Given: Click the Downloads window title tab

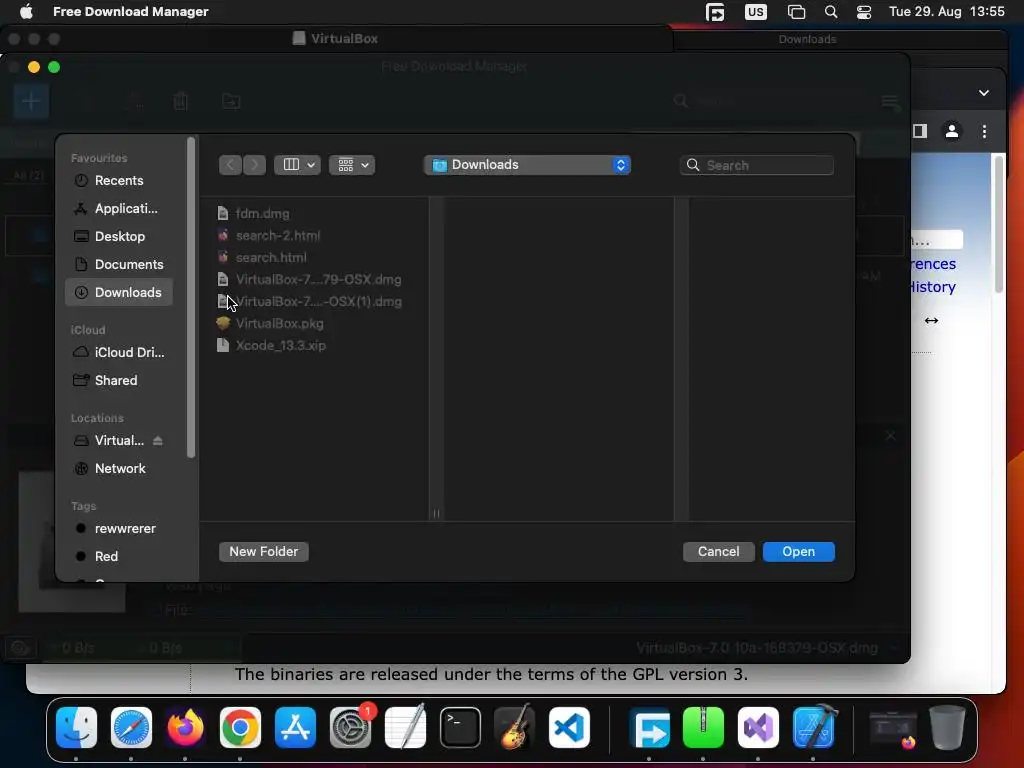Looking at the screenshot, I should pyautogui.click(x=807, y=39).
